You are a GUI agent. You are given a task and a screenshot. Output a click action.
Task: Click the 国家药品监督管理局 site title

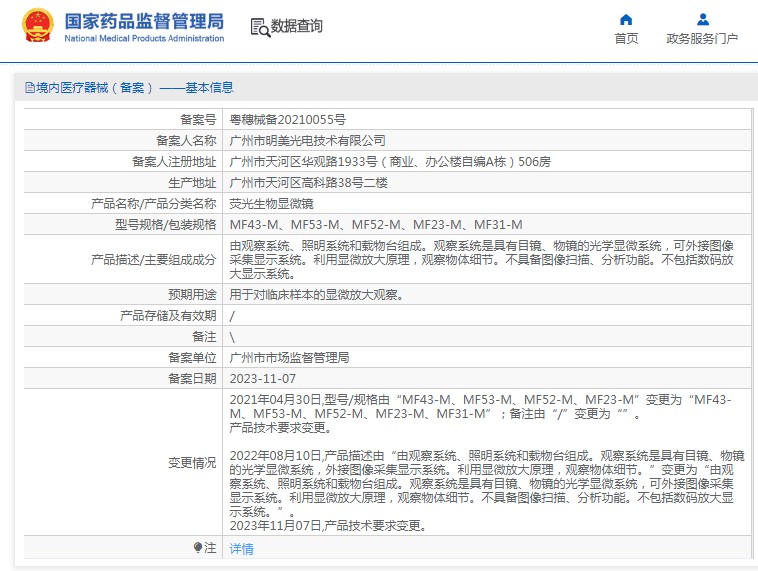(144, 21)
